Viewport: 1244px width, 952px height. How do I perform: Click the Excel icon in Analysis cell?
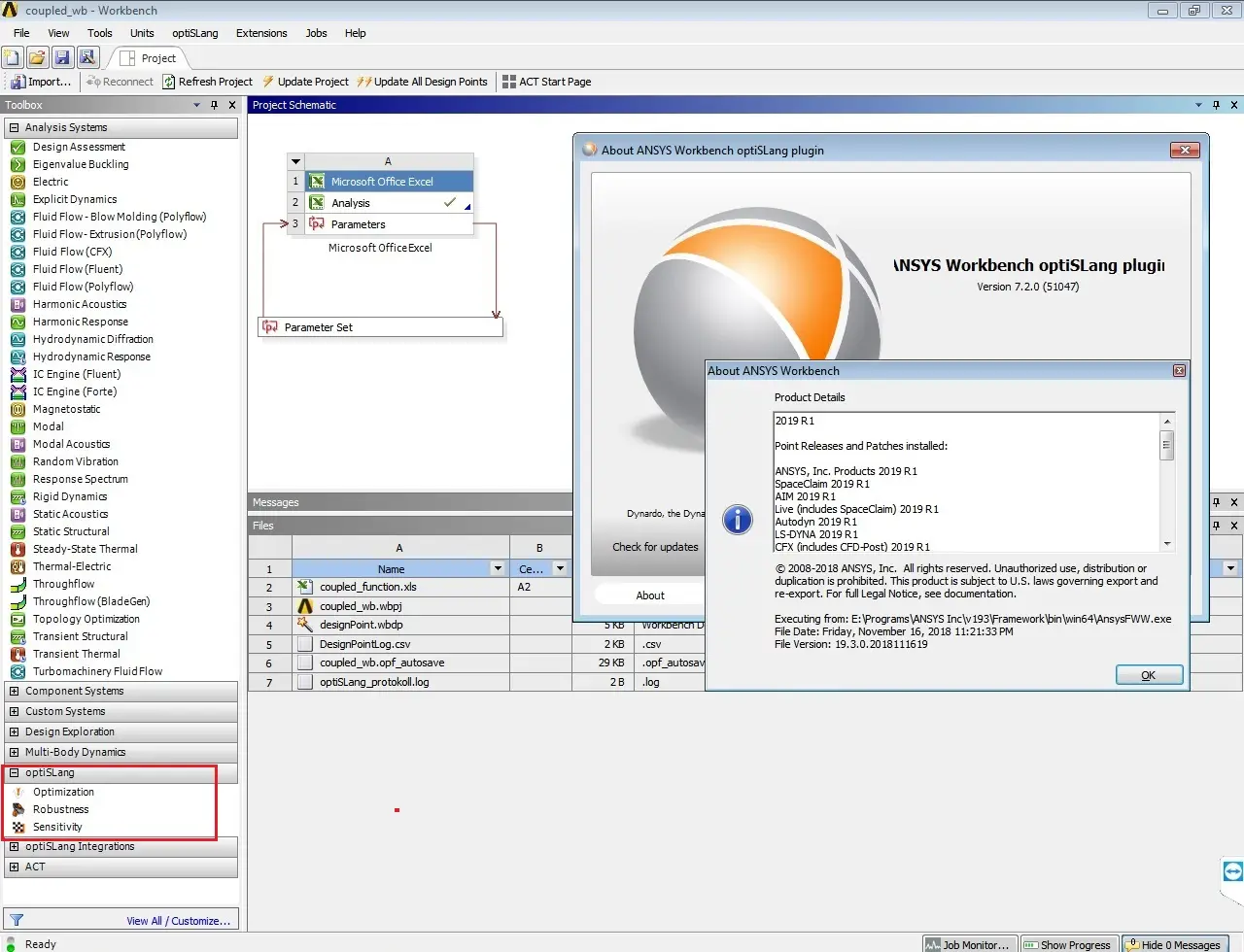pos(317,203)
